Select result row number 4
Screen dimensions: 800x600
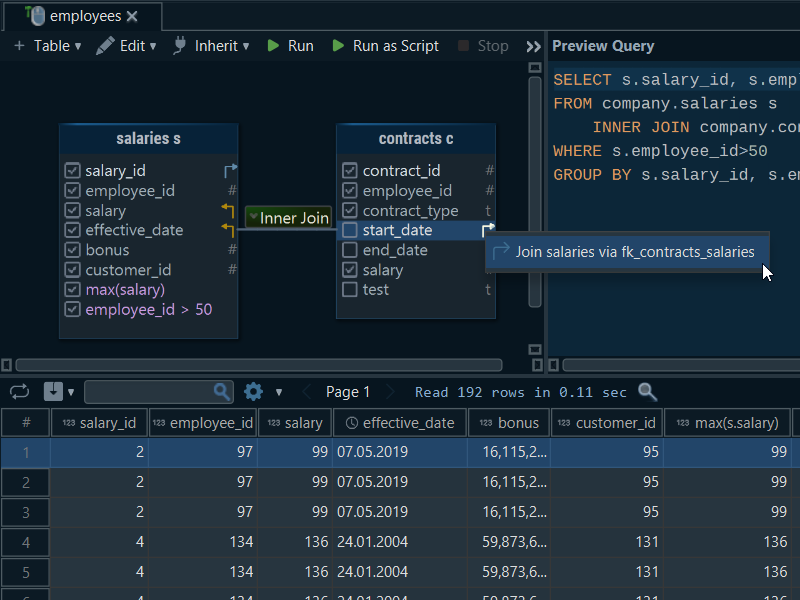pyautogui.click(x=26, y=542)
